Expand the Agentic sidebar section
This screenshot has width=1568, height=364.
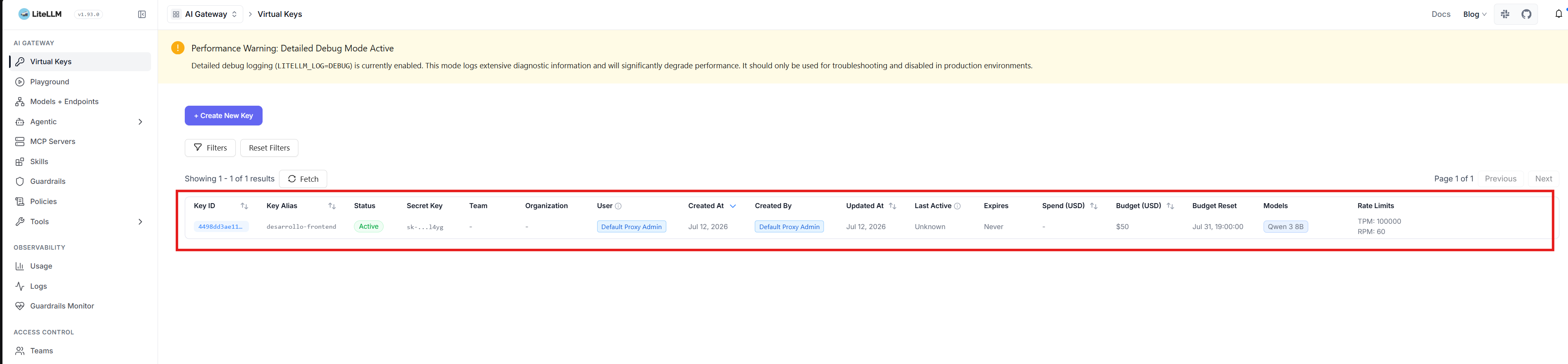[x=140, y=122]
